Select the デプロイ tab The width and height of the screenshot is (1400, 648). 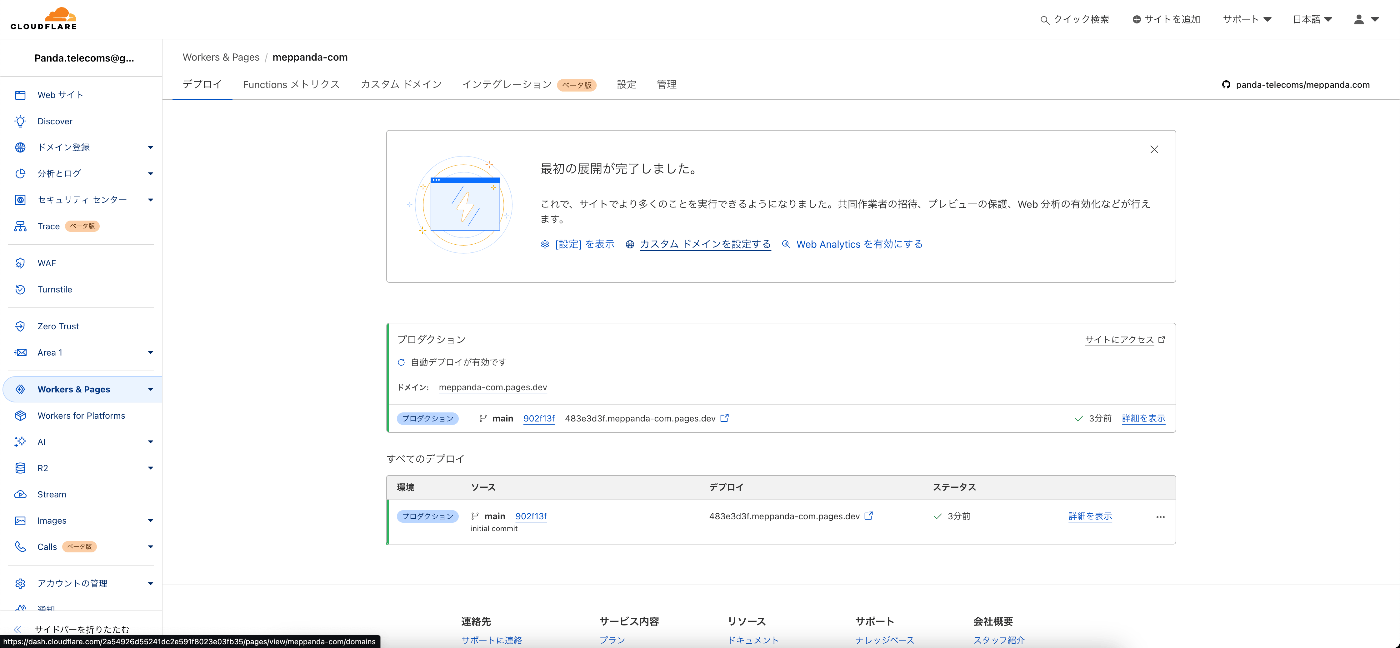(202, 85)
